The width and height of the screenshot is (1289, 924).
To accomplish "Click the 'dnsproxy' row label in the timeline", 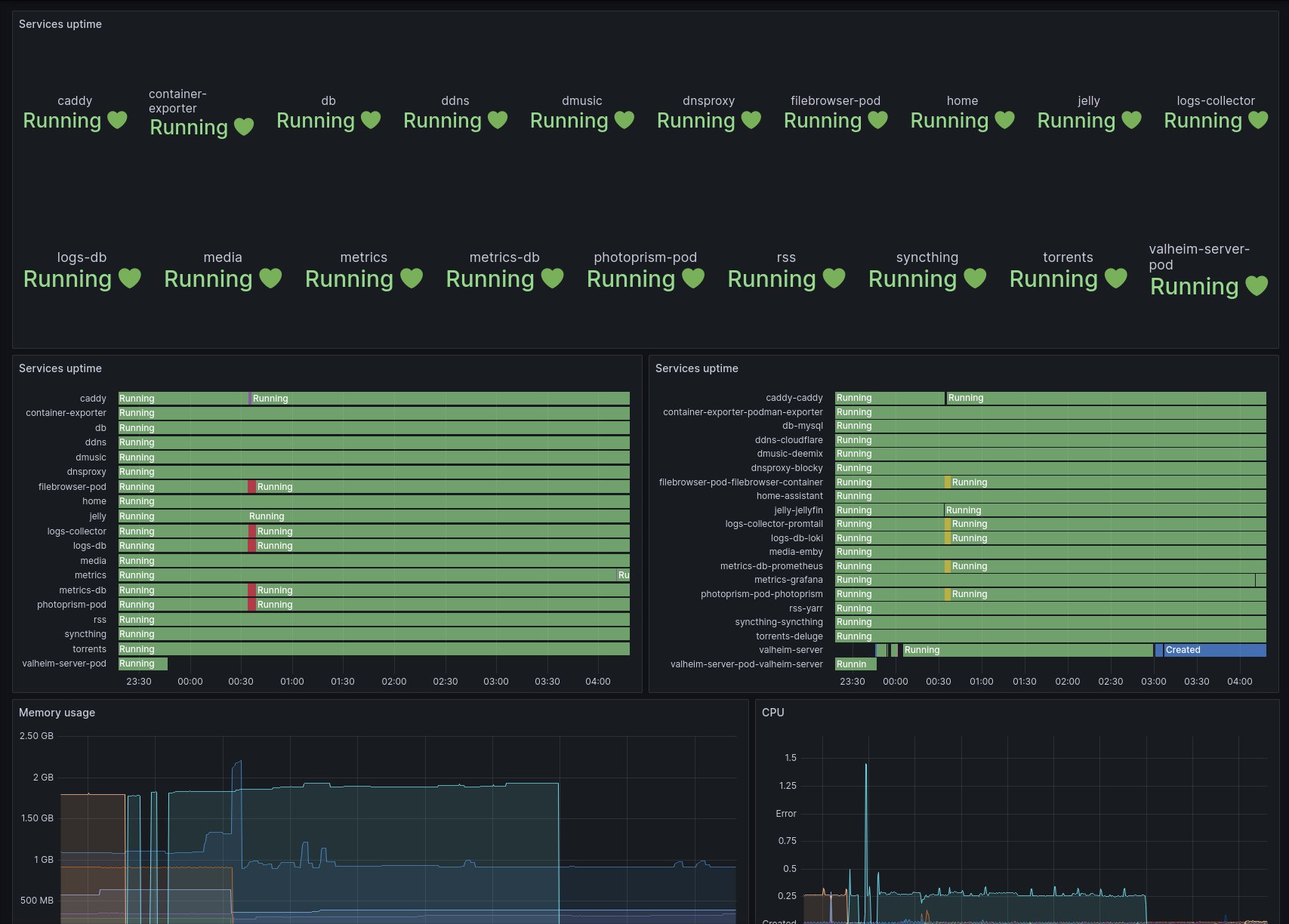I will [86, 472].
